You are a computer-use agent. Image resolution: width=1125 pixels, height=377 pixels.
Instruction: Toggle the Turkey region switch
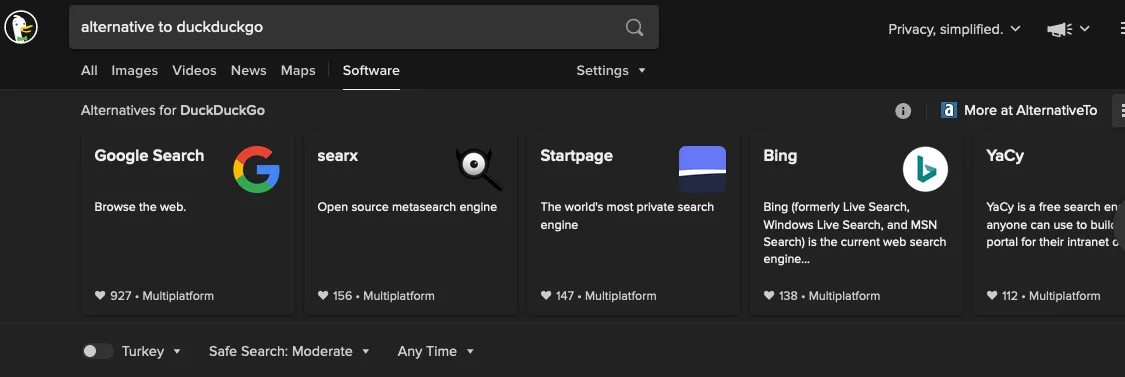tap(97, 351)
